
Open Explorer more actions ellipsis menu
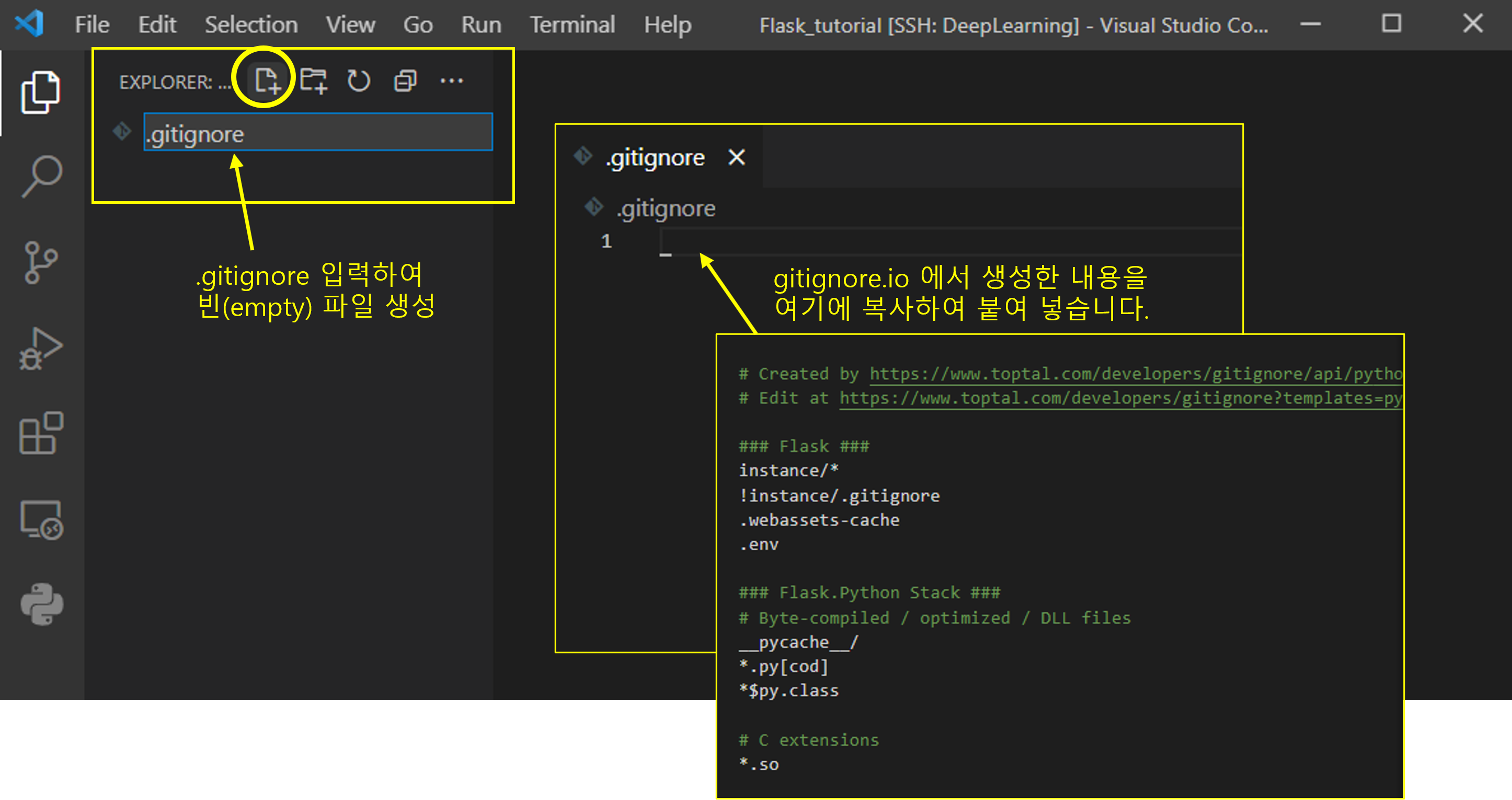pyautogui.click(x=451, y=80)
